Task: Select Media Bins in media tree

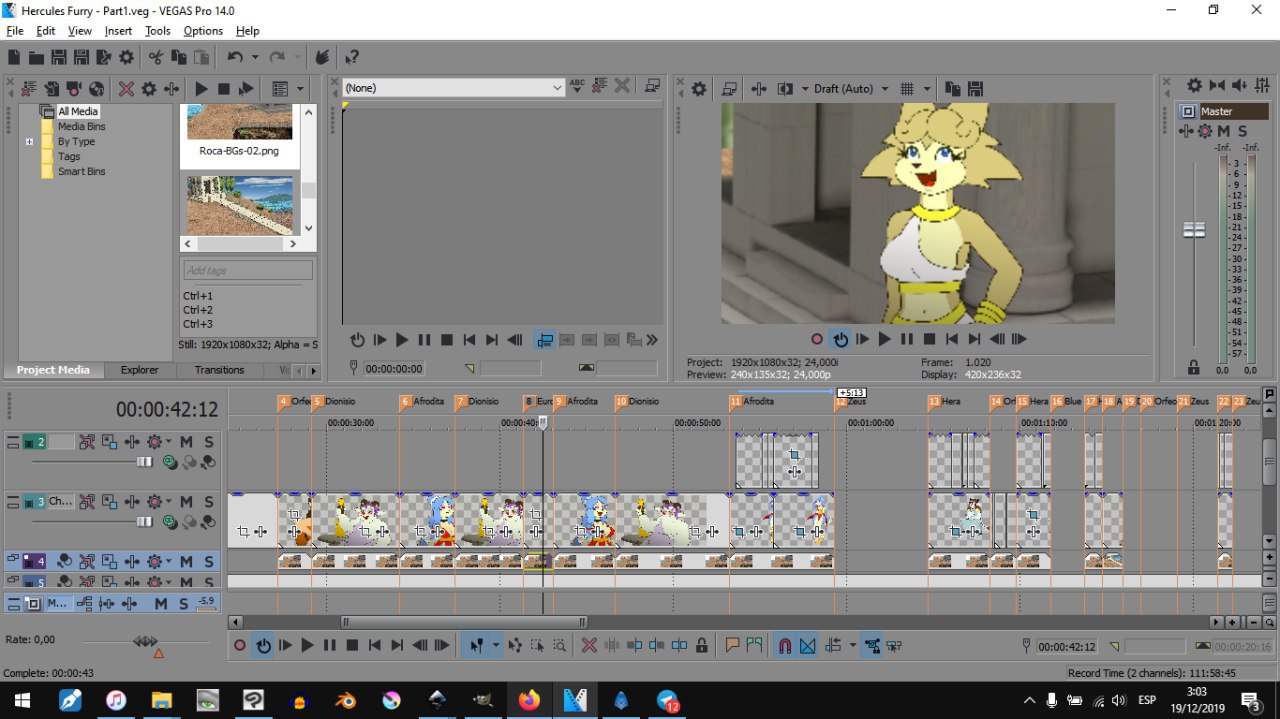Action: [x=81, y=127]
